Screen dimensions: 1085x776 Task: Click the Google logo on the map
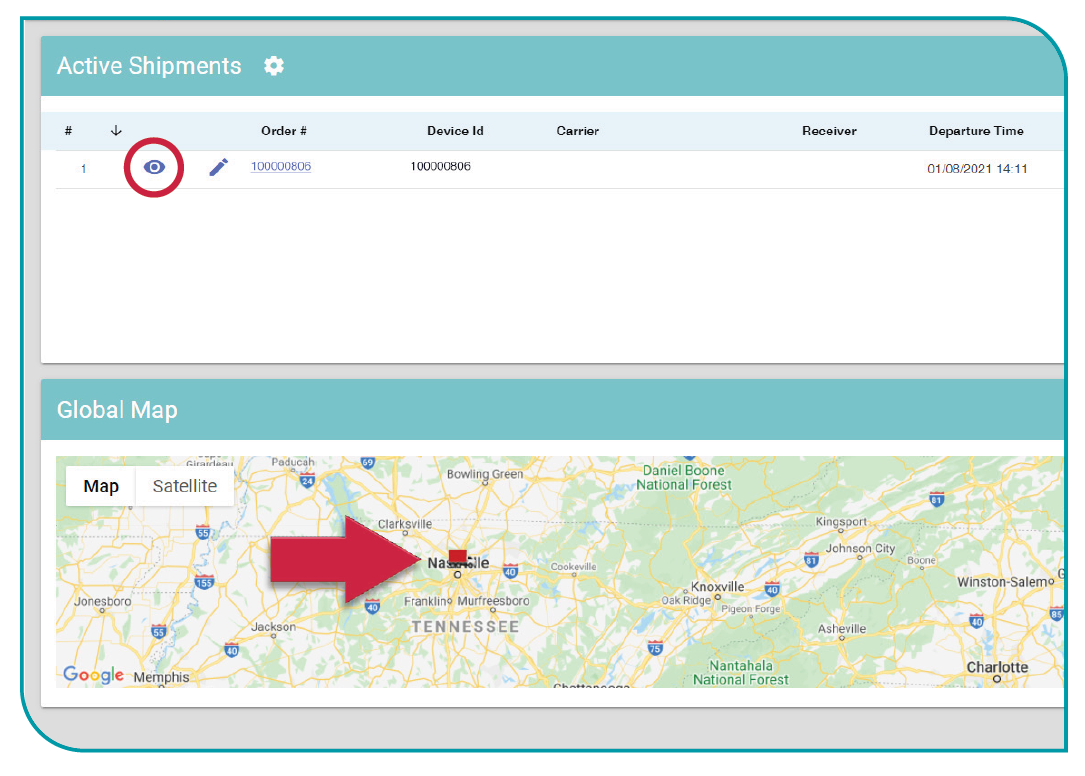point(93,674)
